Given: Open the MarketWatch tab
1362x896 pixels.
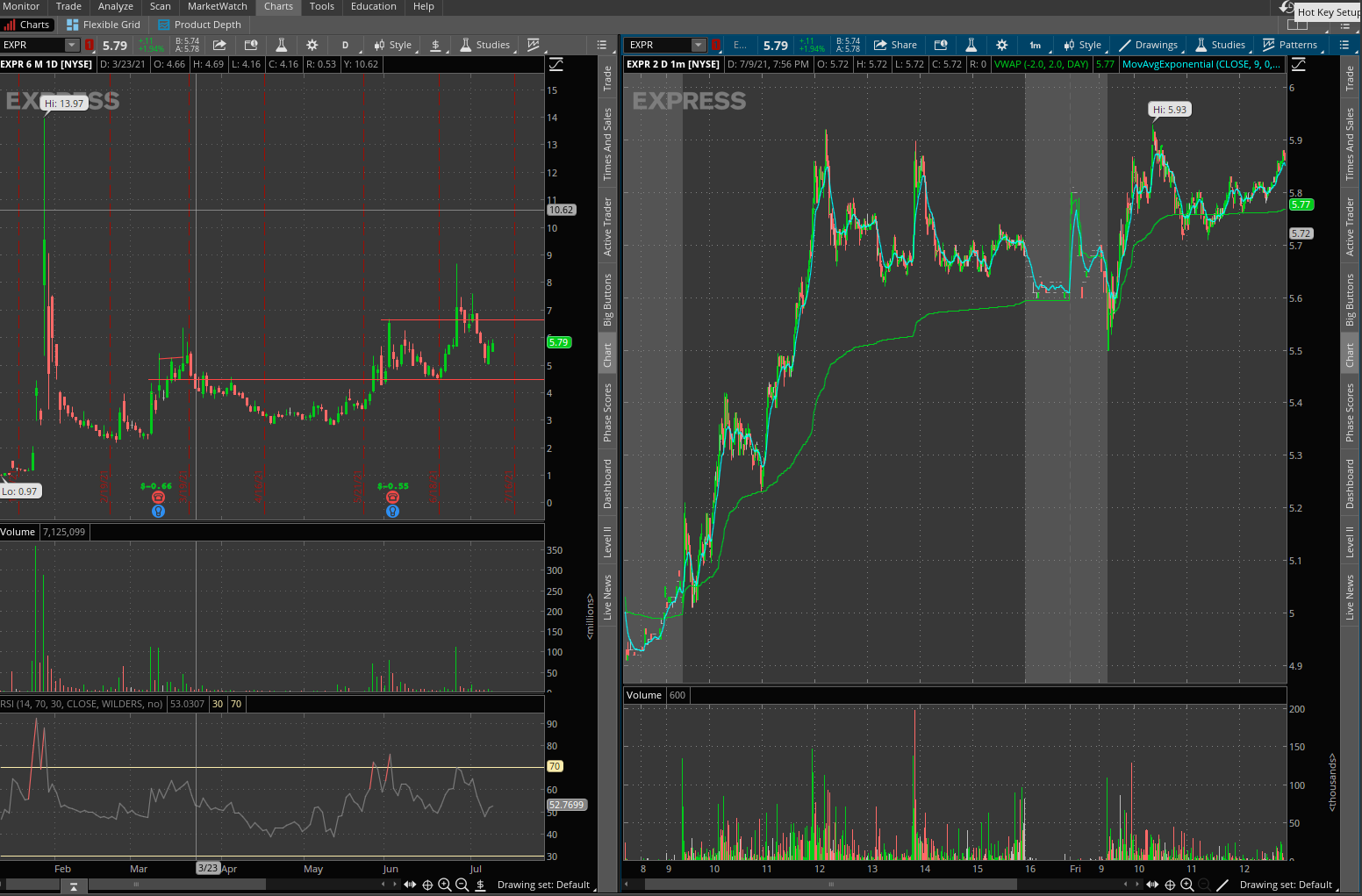Looking at the screenshot, I should 218,6.
